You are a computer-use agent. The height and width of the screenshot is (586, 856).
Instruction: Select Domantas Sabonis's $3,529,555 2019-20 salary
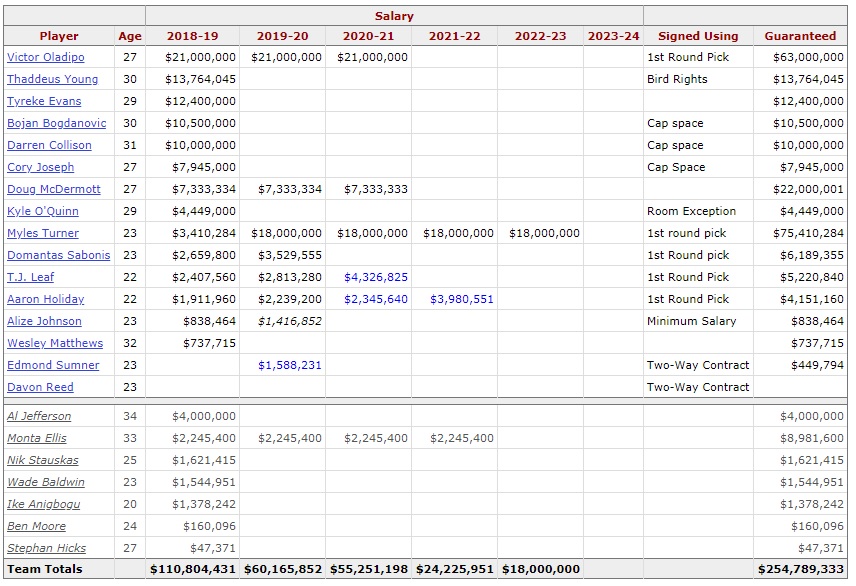tap(290, 255)
